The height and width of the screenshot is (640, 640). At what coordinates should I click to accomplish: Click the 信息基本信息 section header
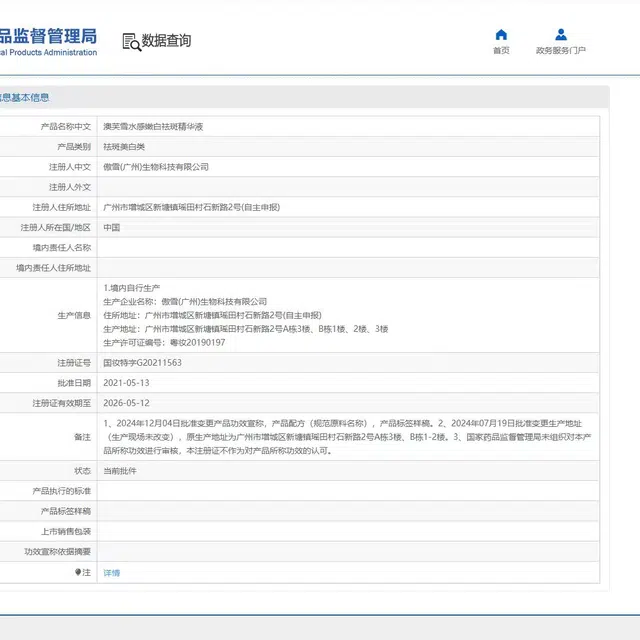coord(24,98)
